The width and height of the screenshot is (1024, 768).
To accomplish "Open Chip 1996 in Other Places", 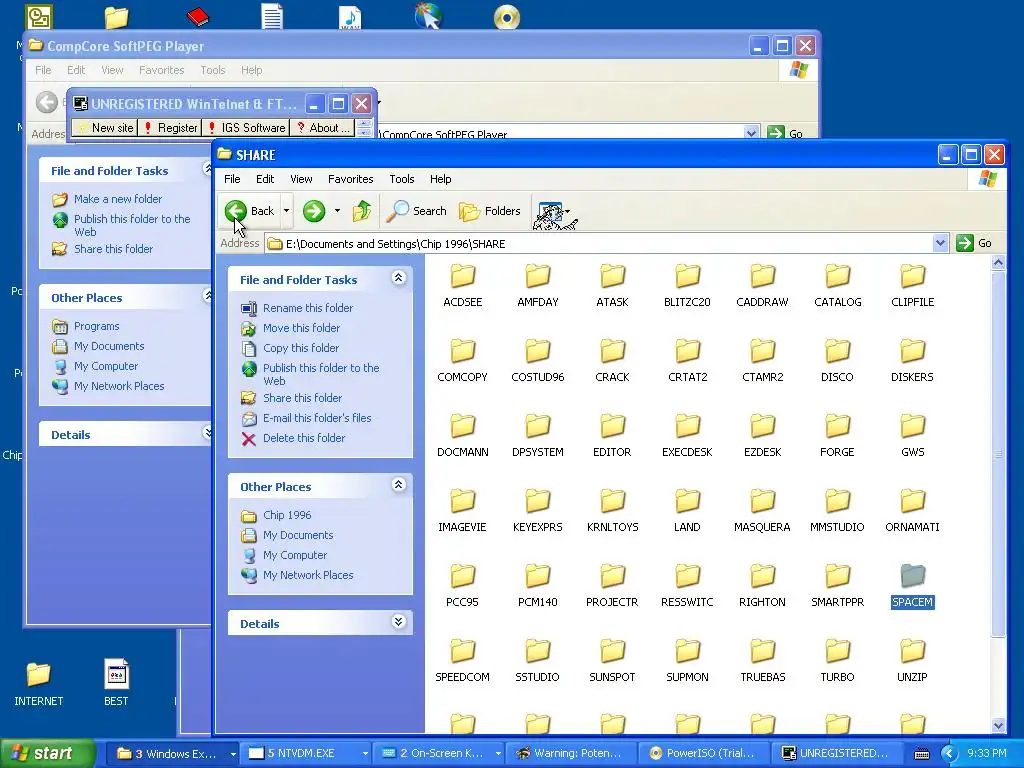I will pyautogui.click(x=287, y=515).
